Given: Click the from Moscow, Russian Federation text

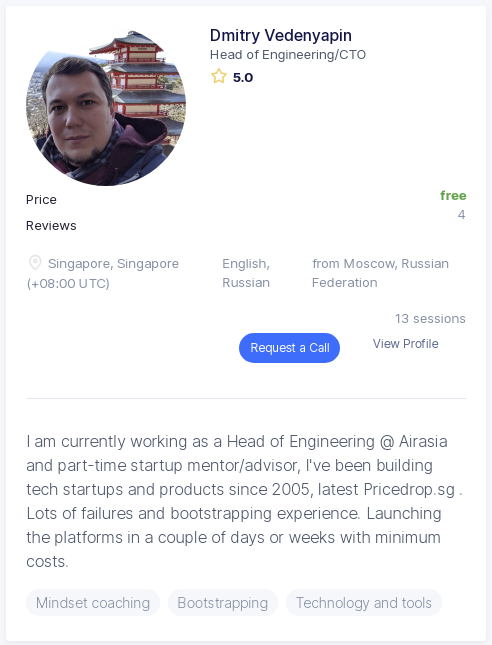Looking at the screenshot, I should (380, 273).
